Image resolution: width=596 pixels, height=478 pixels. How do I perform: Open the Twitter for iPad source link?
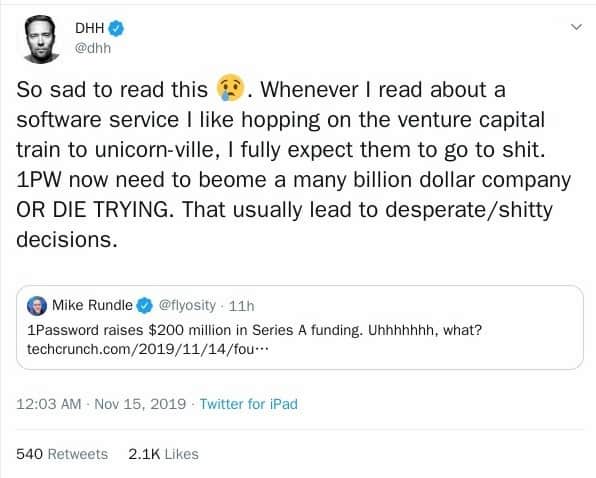tap(249, 404)
